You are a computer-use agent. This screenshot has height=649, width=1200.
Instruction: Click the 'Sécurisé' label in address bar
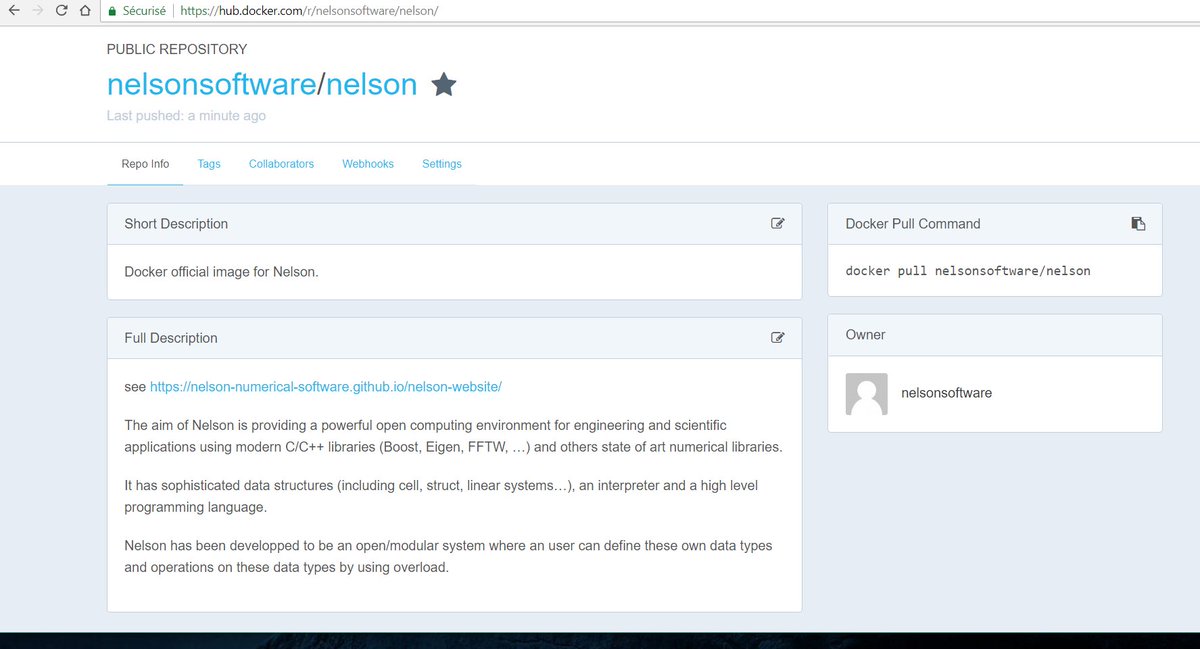(x=144, y=11)
